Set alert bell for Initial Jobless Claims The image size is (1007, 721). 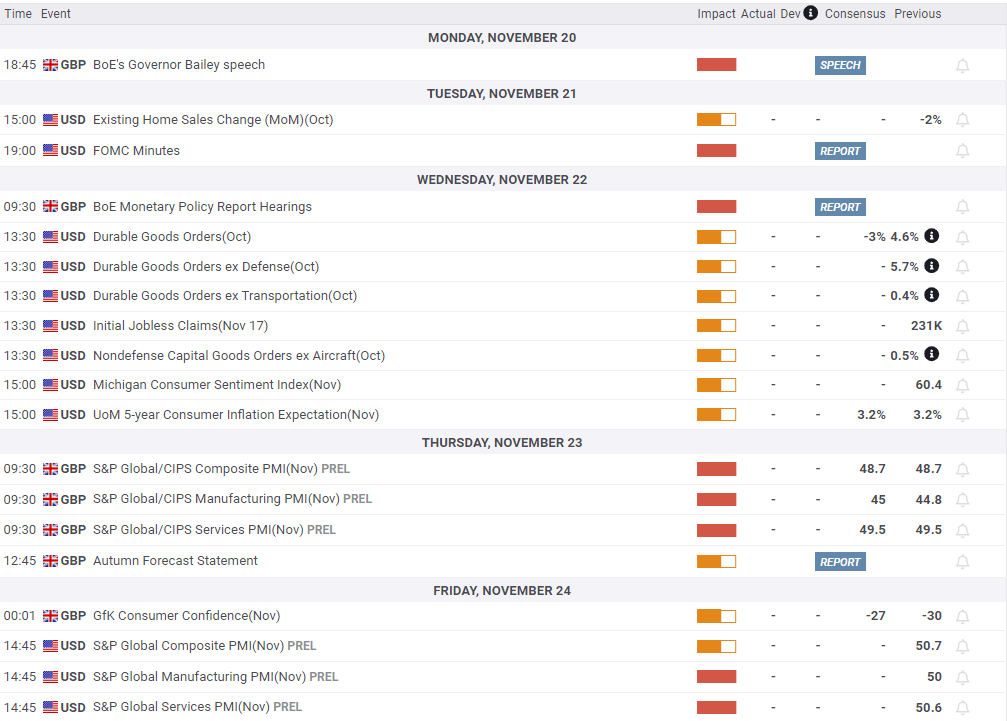point(962,326)
